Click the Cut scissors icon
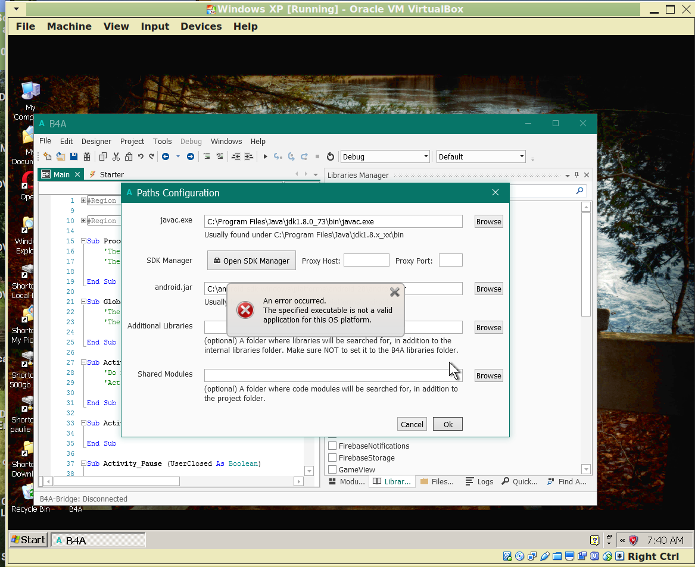Screen dimensions: 695x567 pos(116,156)
